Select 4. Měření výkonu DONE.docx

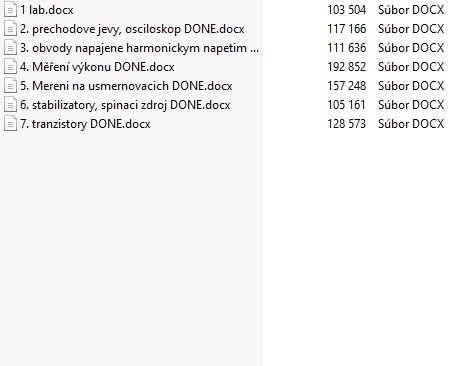pyautogui.click(x=97, y=67)
